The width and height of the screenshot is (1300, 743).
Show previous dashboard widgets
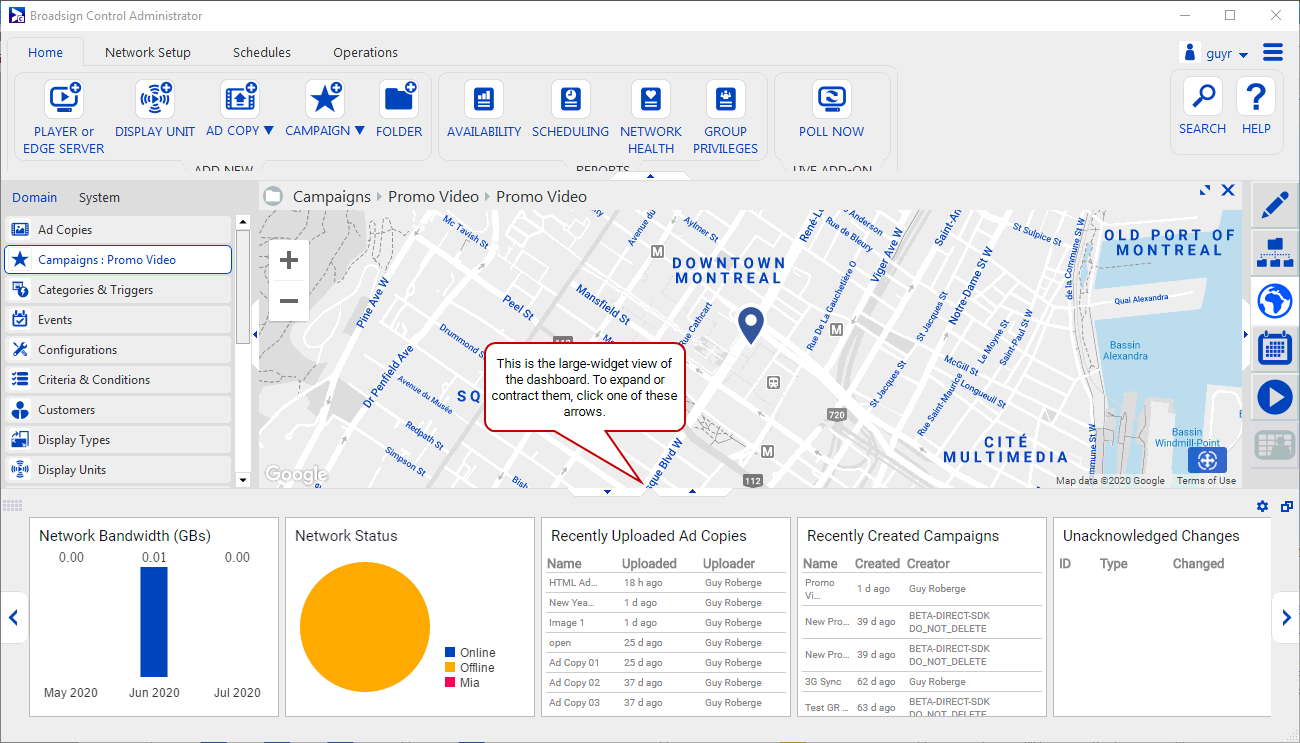click(13, 619)
